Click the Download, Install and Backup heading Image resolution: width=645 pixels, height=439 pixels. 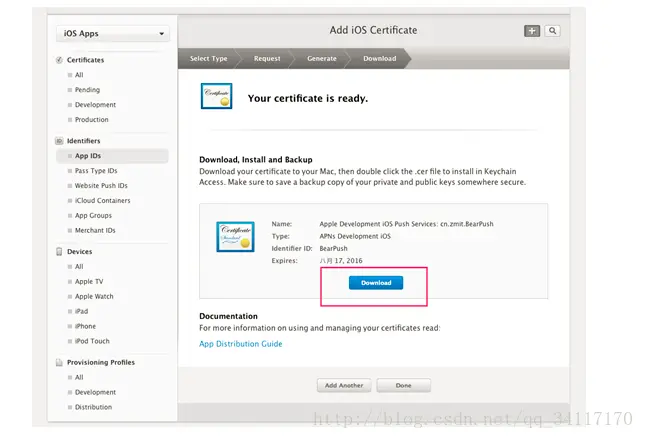(x=256, y=160)
